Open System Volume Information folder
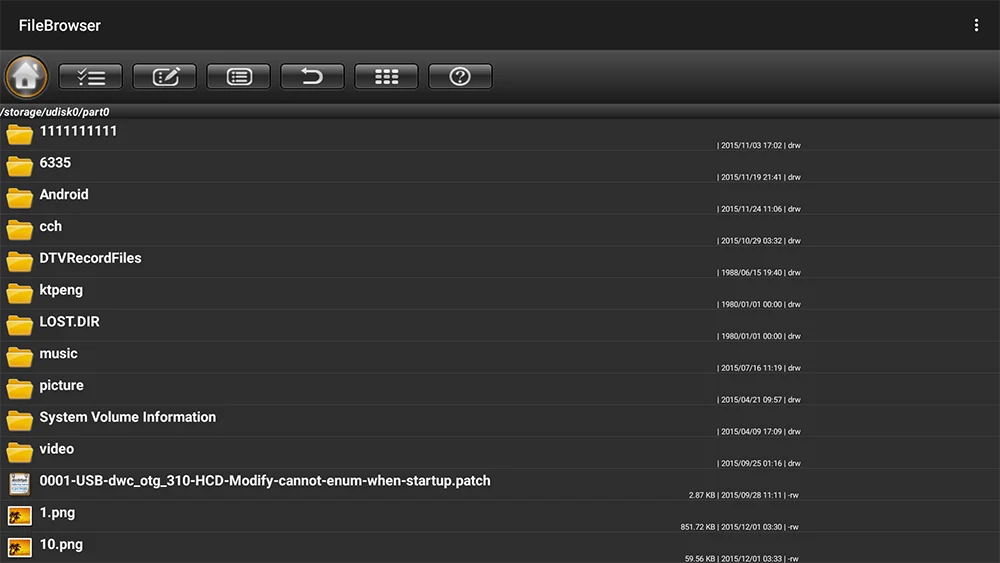1000x563 pixels. (500, 421)
